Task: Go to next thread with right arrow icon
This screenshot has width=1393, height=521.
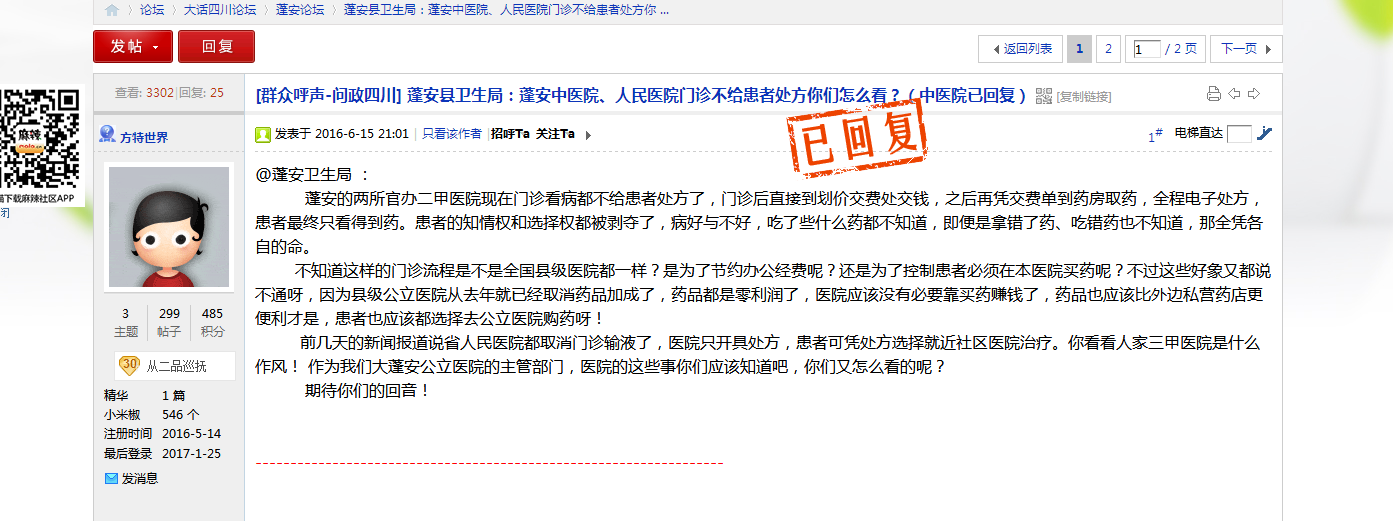Action: pos(1253,94)
